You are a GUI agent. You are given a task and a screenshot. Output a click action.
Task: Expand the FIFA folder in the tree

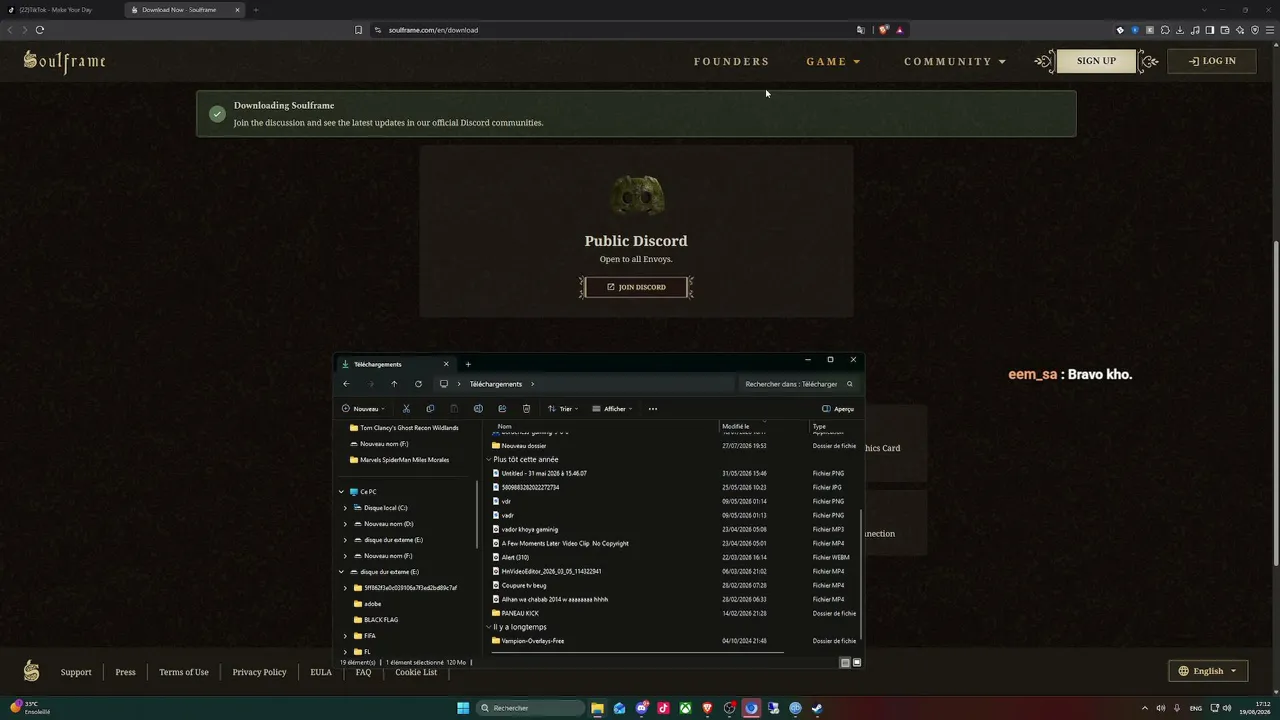click(345, 636)
